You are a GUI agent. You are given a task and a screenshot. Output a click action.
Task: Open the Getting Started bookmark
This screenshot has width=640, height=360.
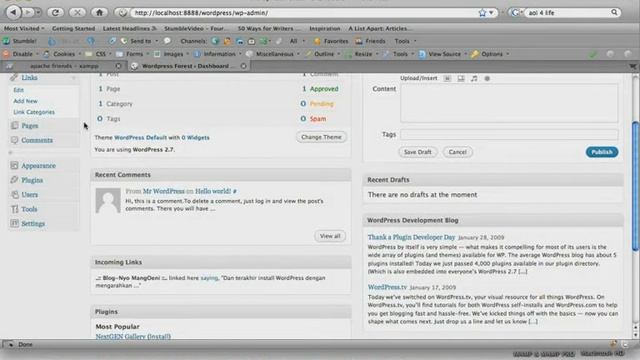click(x=73, y=29)
